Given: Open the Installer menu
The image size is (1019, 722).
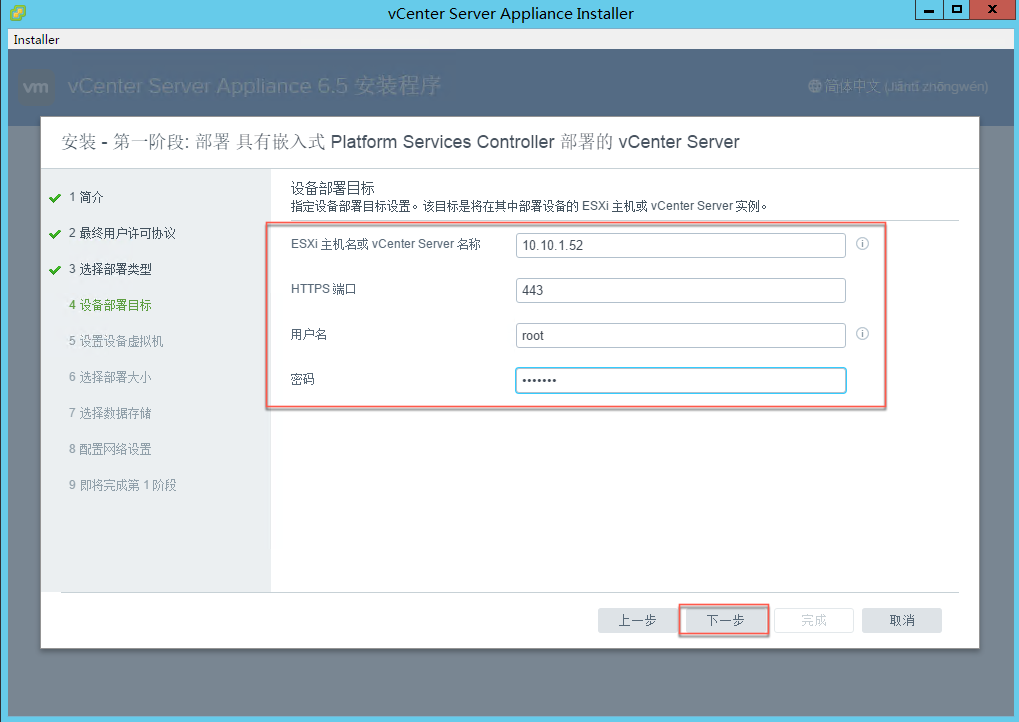Looking at the screenshot, I should pos(36,40).
